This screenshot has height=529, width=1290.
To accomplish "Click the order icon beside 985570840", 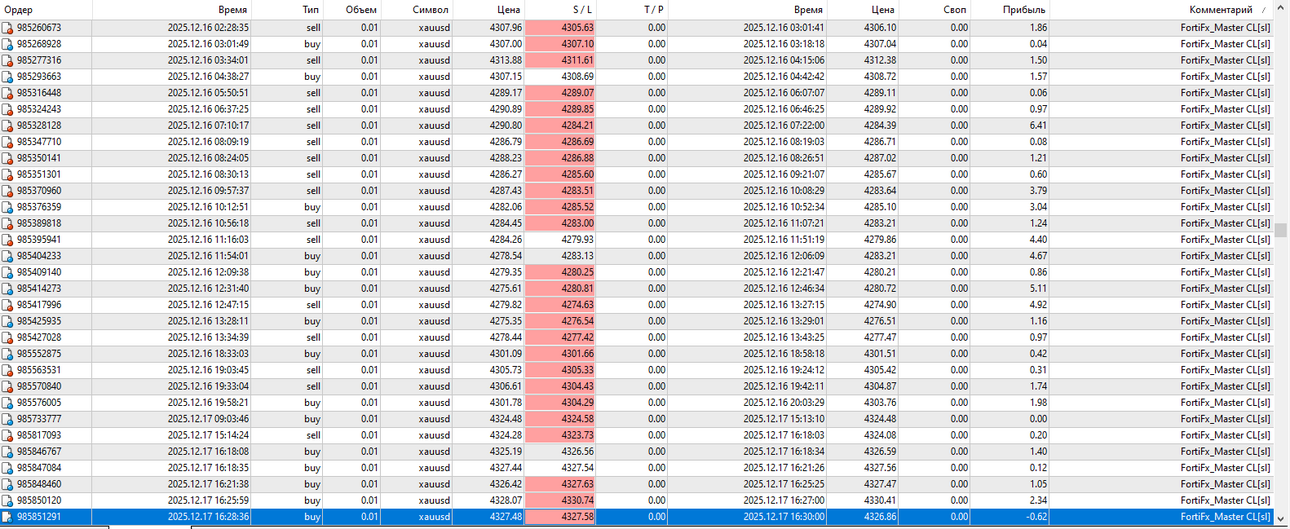I will point(8,386).
